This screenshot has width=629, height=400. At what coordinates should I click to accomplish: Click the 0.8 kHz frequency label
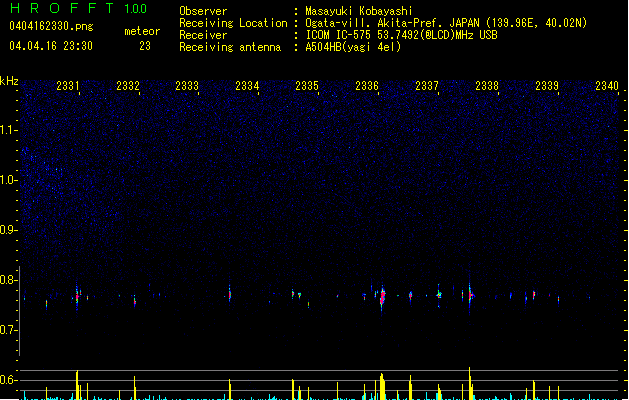9,280
